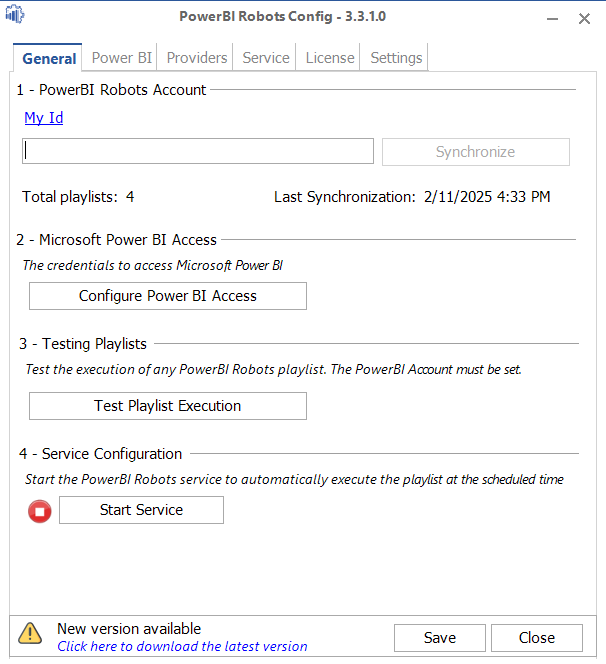Close the window using the title bar X
Viewport: 606px width, 664px height.
coord(585,18)
